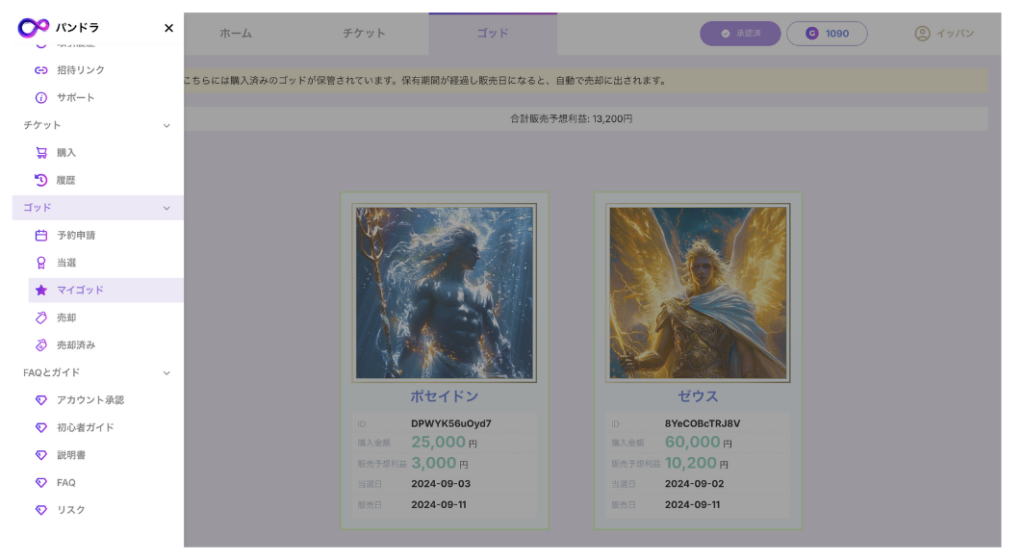This screenshot has width=1024, height=560.
Task: Click the award ribbon icon beside 当選
Action: point(41,263)
